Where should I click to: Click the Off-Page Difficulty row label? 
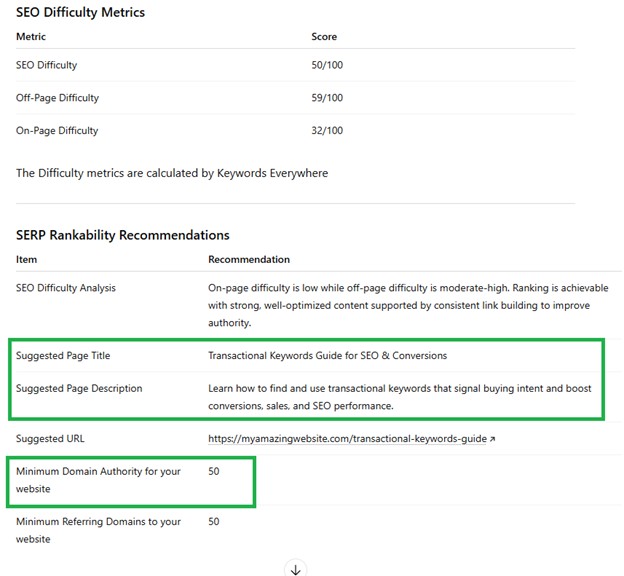57,98
